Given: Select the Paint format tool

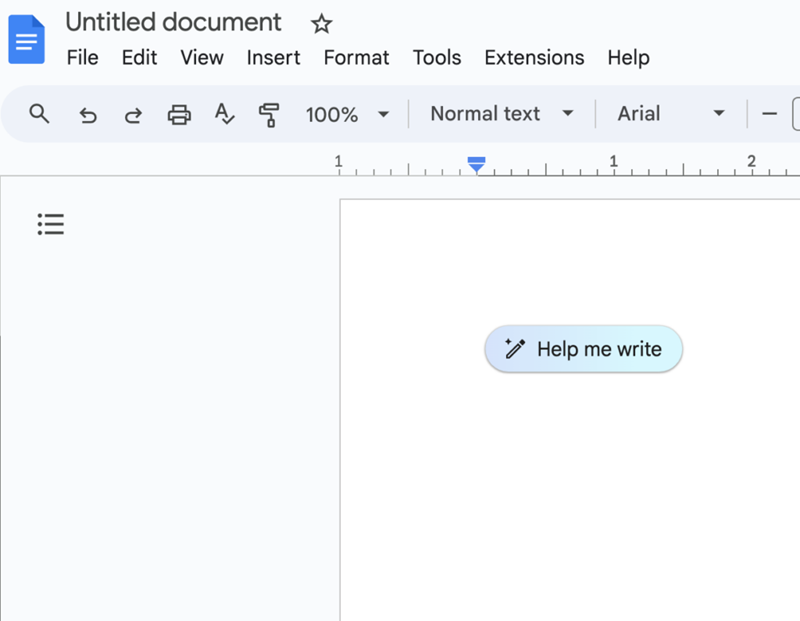Looking at the screenshot, I should pos(268,114).
